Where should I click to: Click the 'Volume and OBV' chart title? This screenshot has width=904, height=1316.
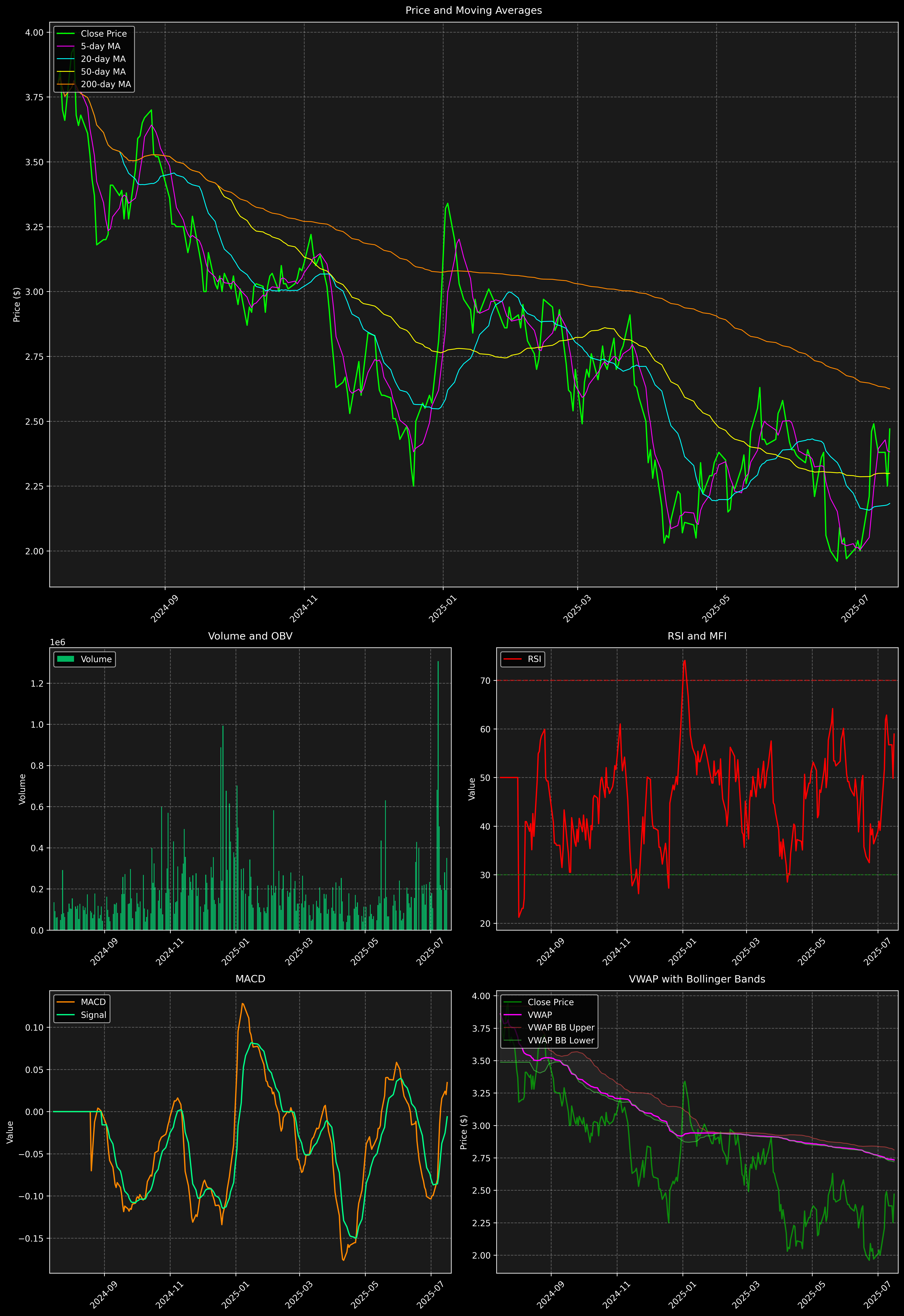[x=250, y=636]
